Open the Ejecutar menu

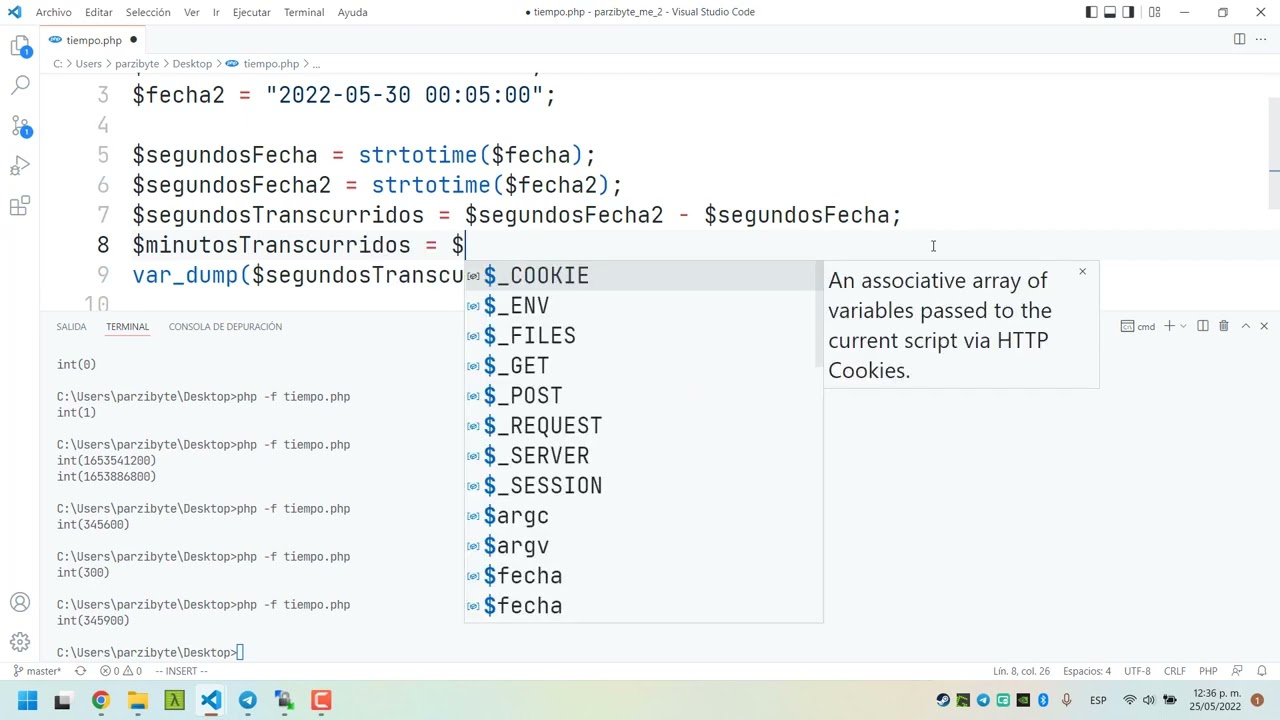251,12
